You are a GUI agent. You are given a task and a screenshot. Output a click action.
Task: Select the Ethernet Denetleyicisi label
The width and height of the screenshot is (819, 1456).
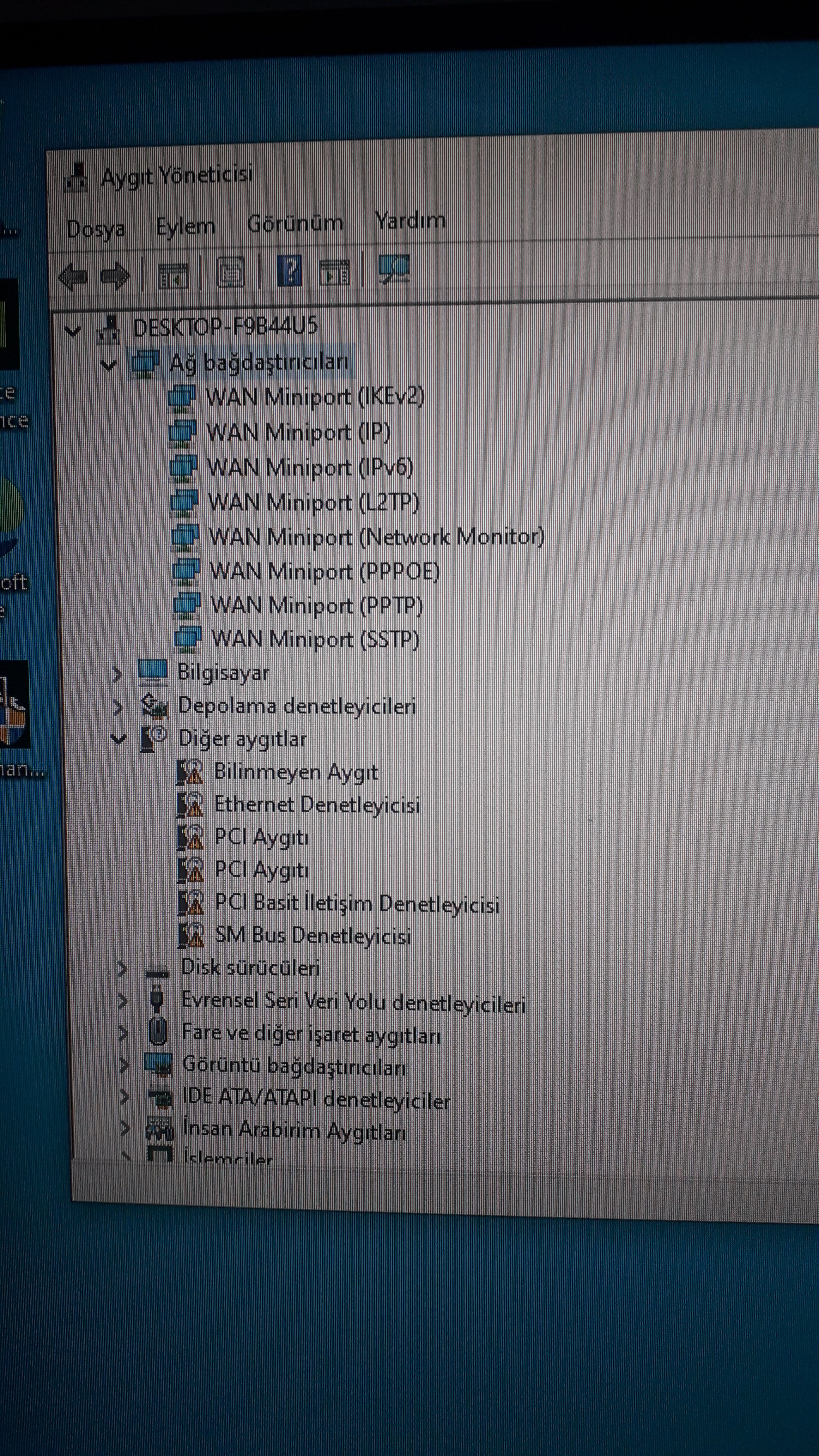pyautogui.click(x=316, y=805)
